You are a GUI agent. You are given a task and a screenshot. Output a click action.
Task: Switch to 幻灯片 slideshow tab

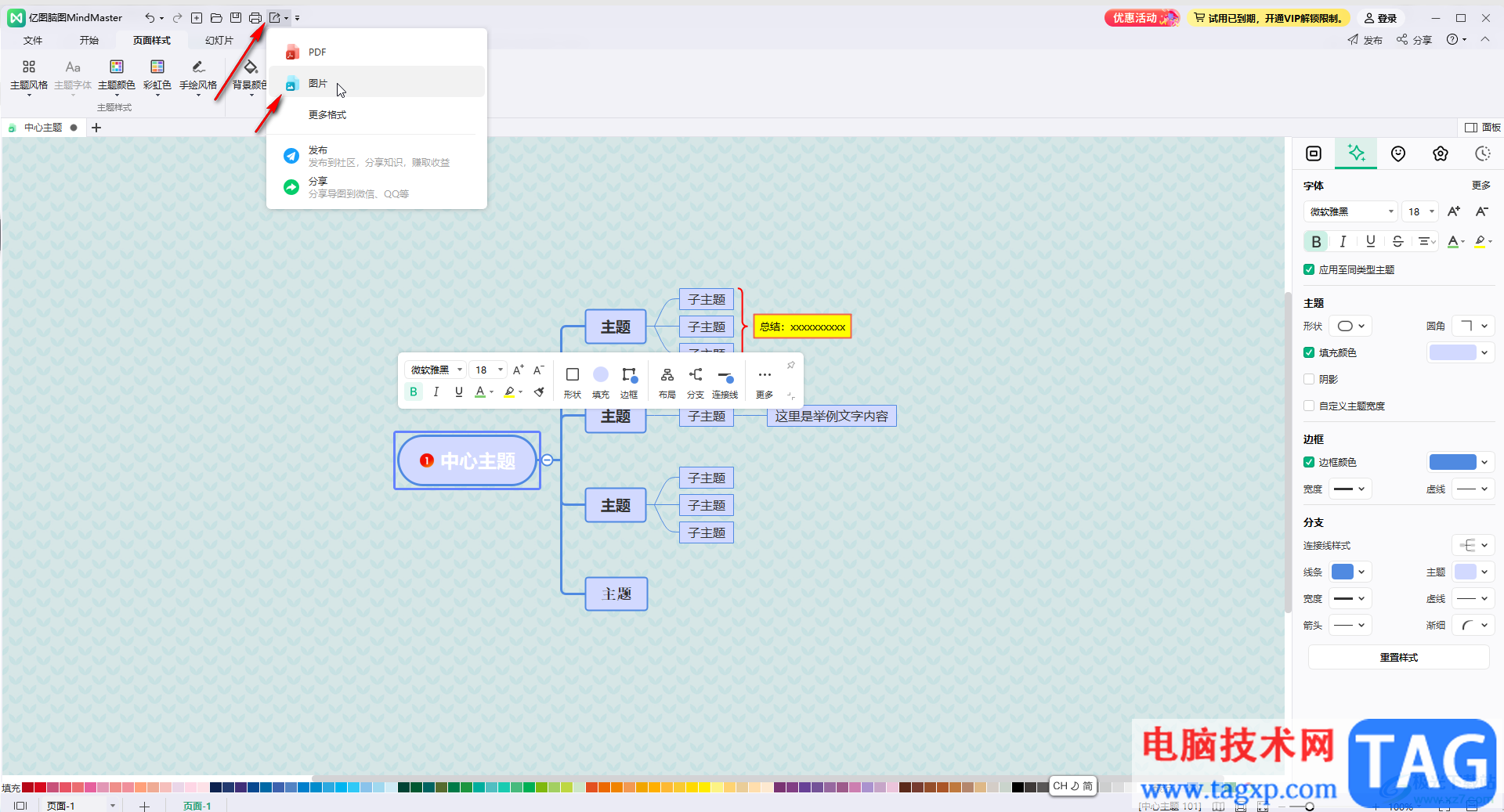pos(219,40)
